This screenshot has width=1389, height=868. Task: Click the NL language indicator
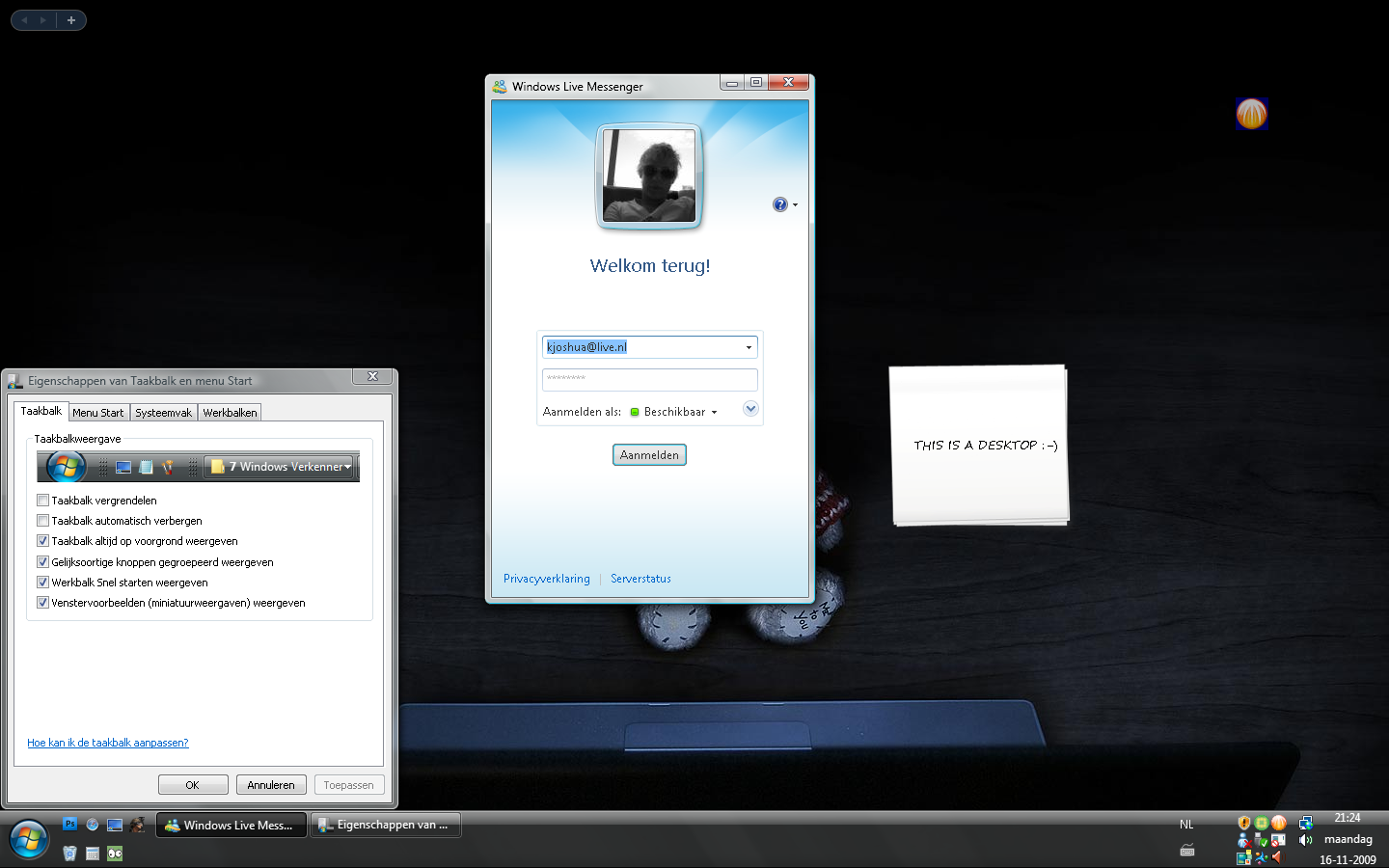tap(1186, 825)
